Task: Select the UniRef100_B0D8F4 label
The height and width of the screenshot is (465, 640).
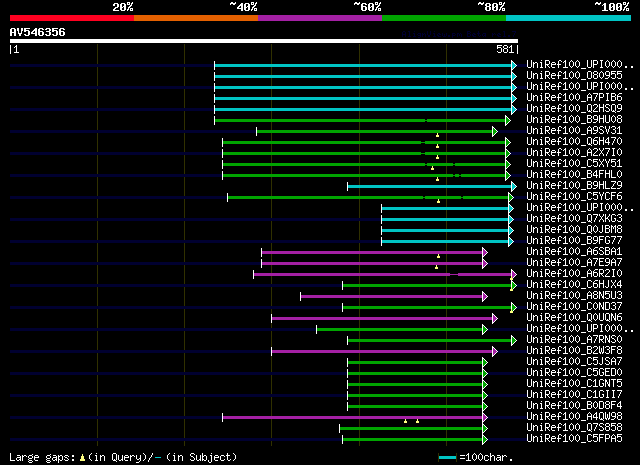Action: point(574,406)
